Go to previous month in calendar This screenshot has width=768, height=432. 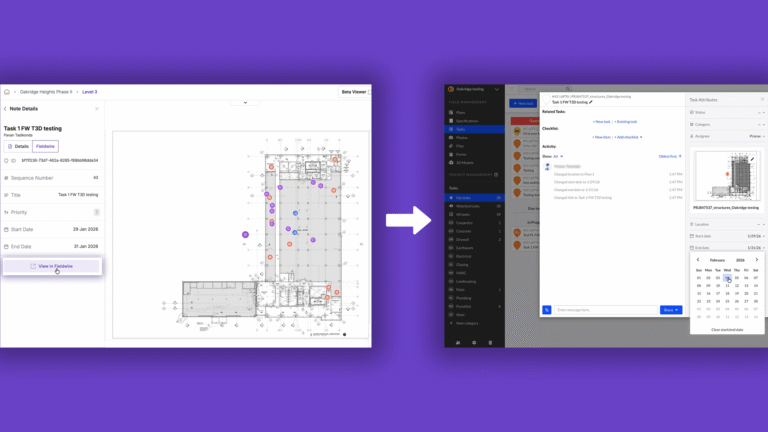700,259
